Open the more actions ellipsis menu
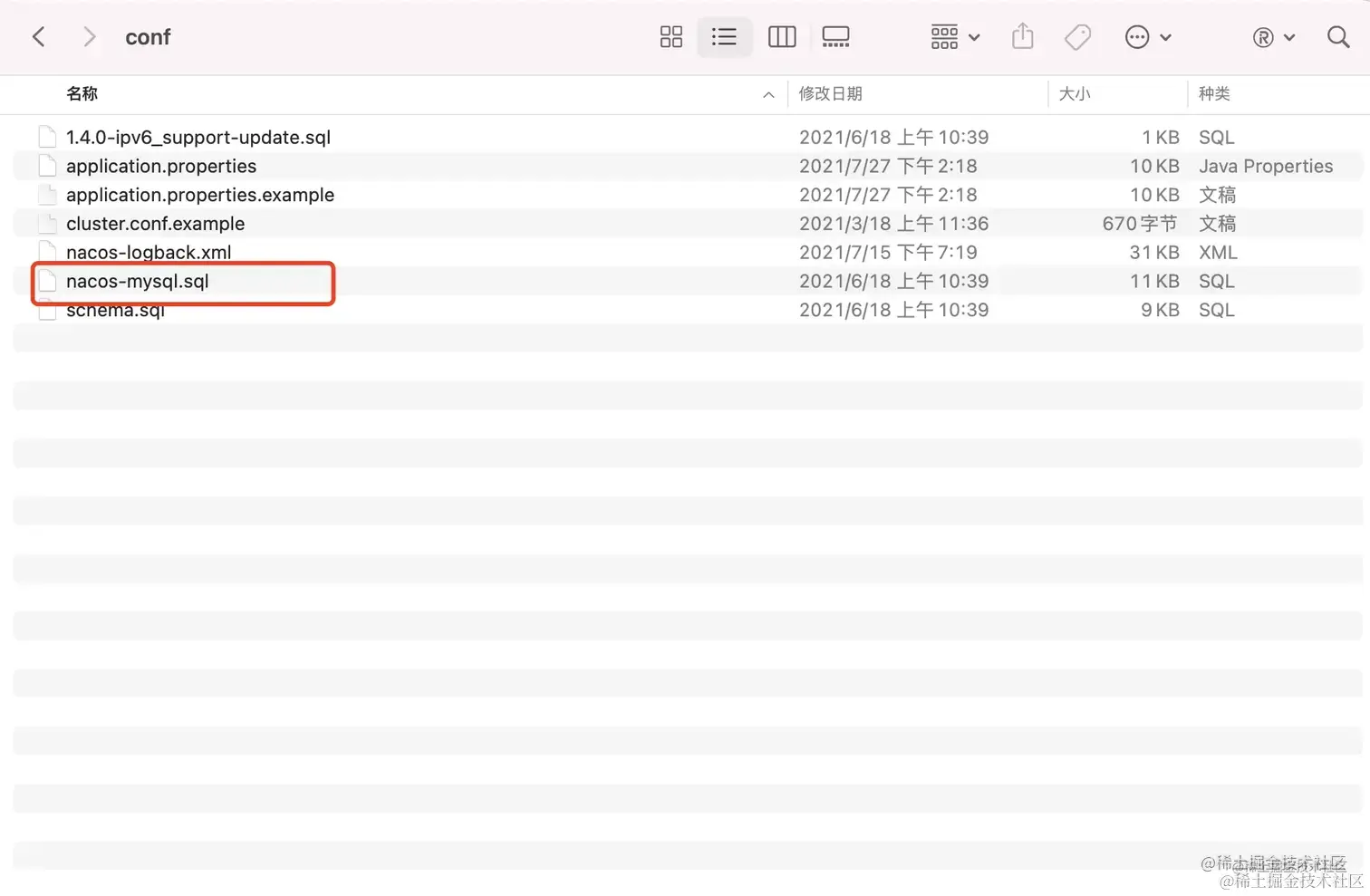This screenshot has width=1370, height=896. pos(1148,37)
